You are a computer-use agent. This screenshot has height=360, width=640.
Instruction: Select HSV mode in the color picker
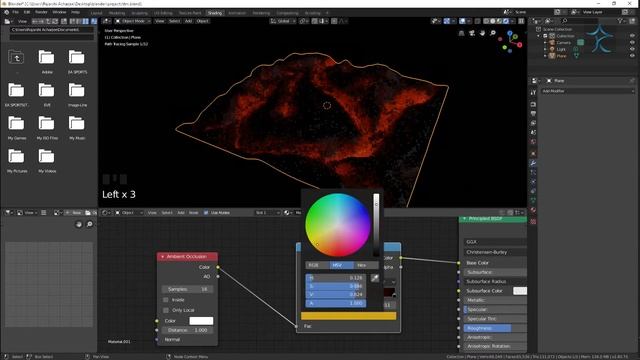342,265
